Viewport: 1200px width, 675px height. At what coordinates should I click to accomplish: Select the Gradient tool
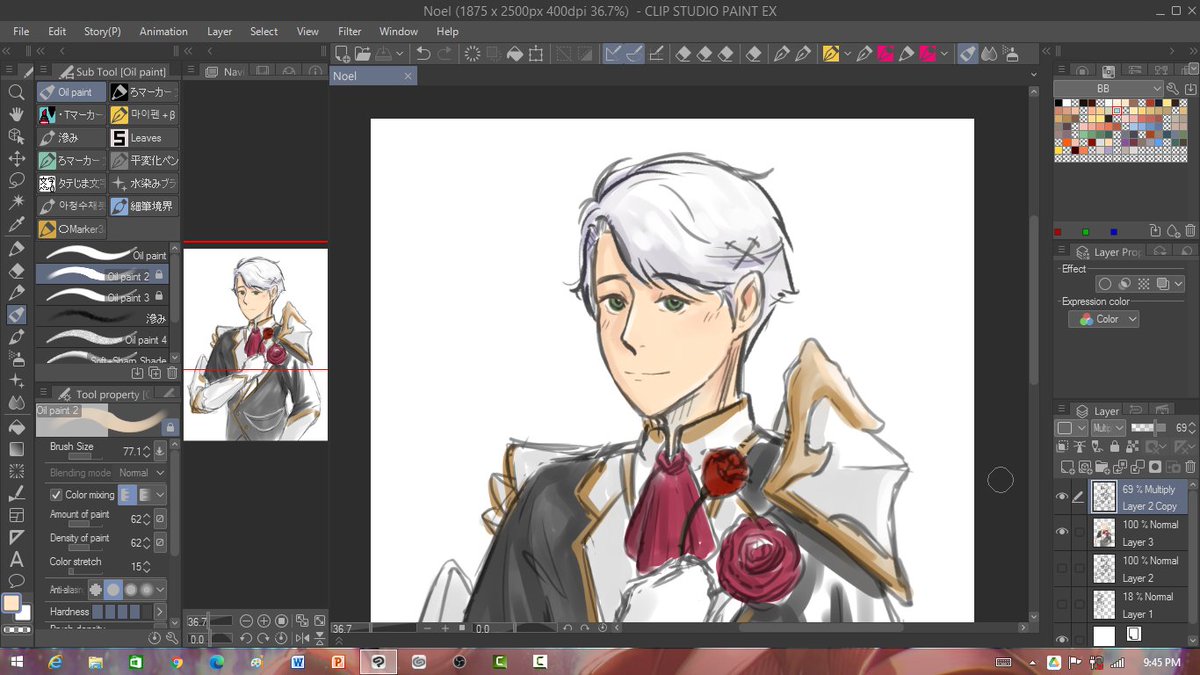click(x=16, y=448)
